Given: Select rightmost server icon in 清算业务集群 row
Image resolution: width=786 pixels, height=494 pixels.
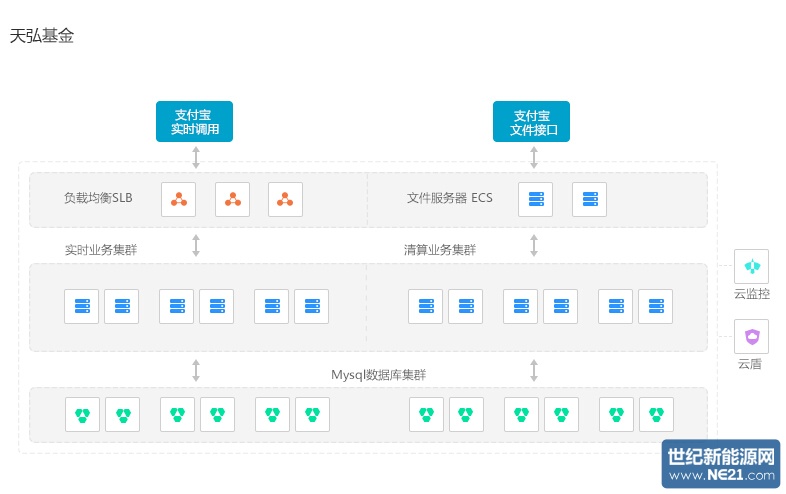Looking at the screenshot, I should (655, 307).
